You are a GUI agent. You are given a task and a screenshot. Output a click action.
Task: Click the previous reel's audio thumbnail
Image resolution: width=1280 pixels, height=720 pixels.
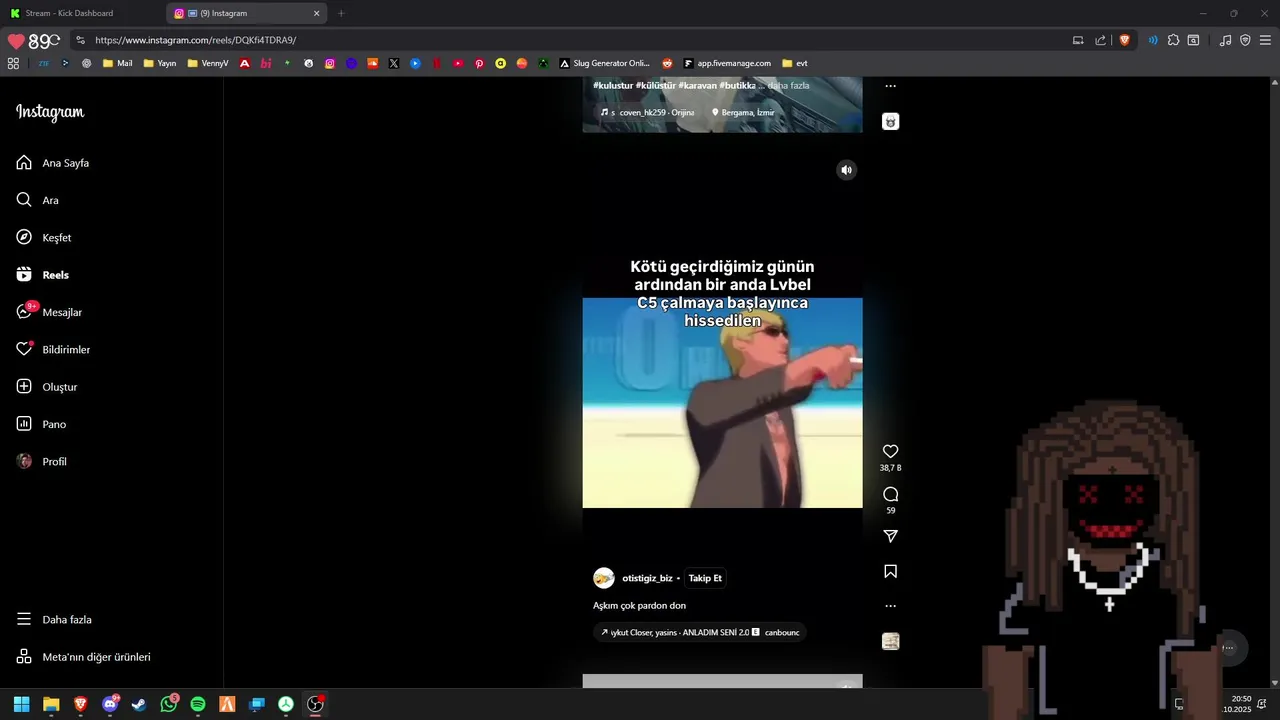pyautogui.click(x=890, y=121)
